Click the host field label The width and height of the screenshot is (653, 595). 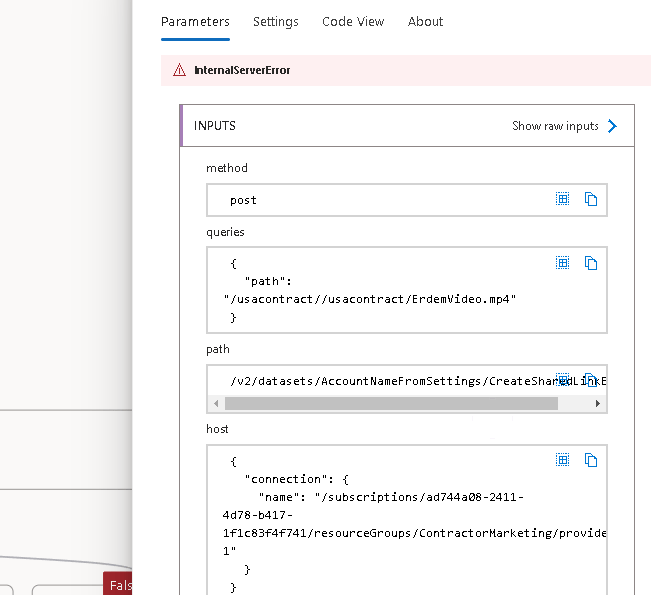217,429
